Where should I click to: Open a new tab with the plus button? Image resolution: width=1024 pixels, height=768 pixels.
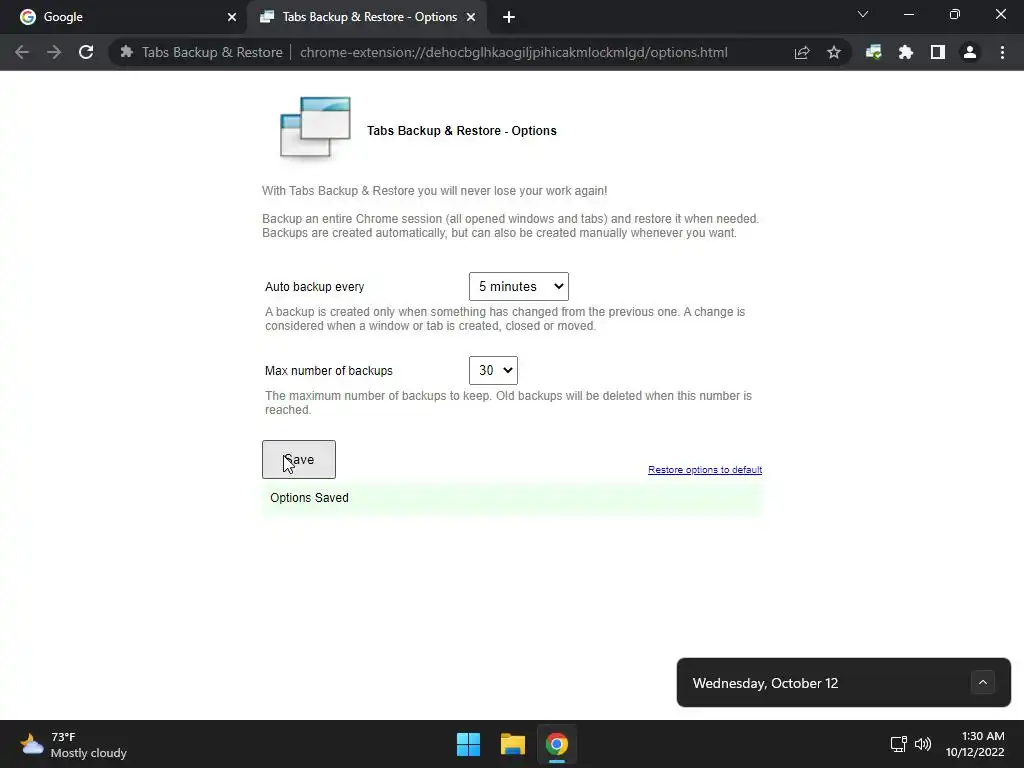pos(509,17)
